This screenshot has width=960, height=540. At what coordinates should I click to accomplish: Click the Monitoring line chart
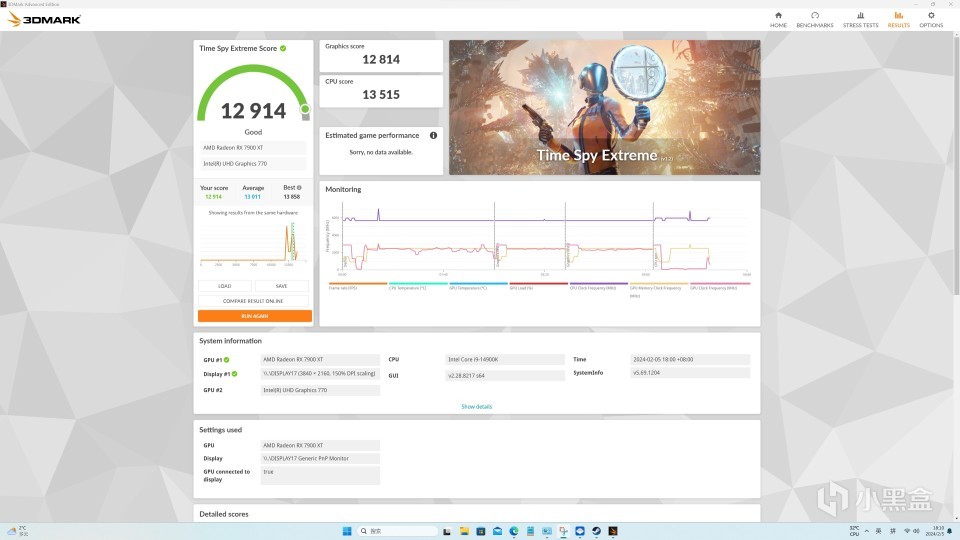pyautogui.click(x=545, y=238)
